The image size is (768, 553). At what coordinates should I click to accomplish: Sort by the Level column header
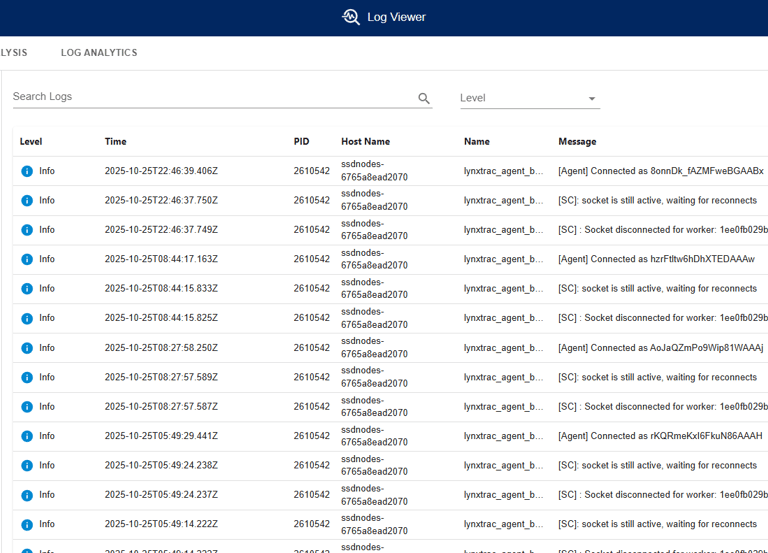[31, 142]
